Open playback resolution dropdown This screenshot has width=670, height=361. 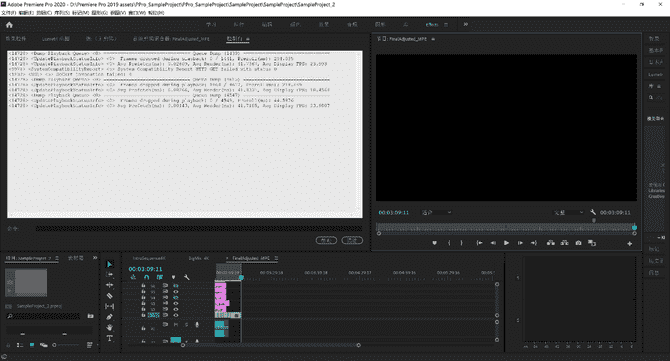tap(568, 212)
